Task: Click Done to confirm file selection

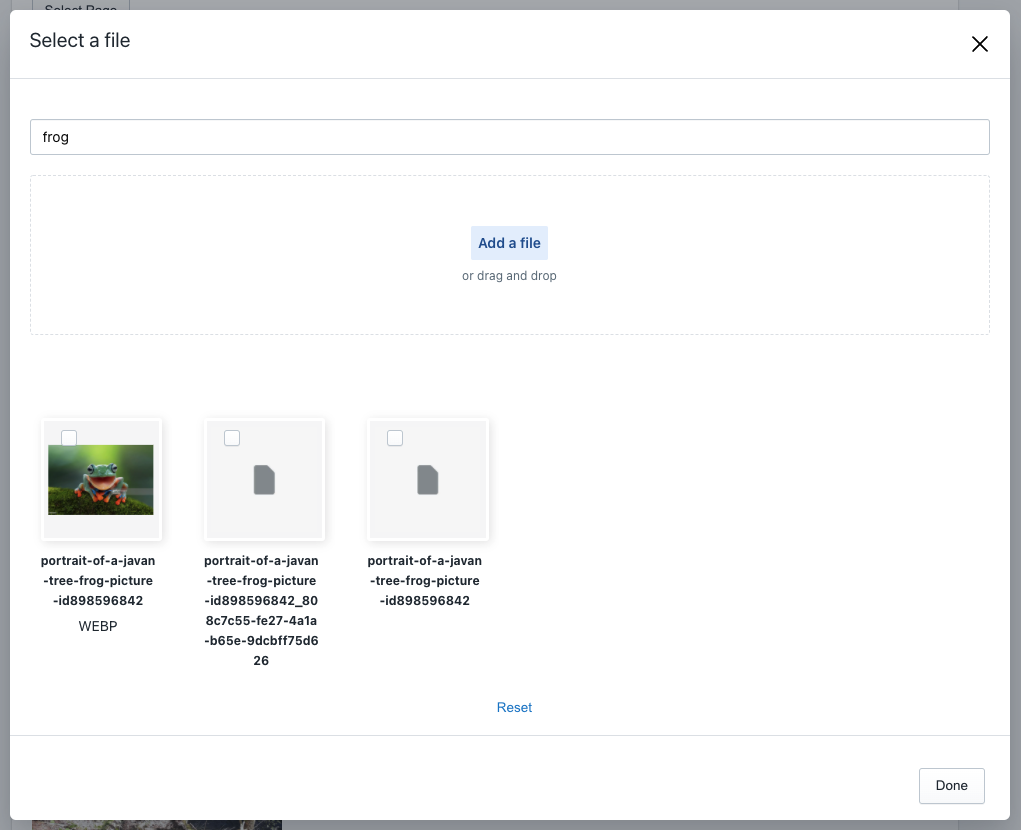Action: pyautogui.click(x=951, y=786)
